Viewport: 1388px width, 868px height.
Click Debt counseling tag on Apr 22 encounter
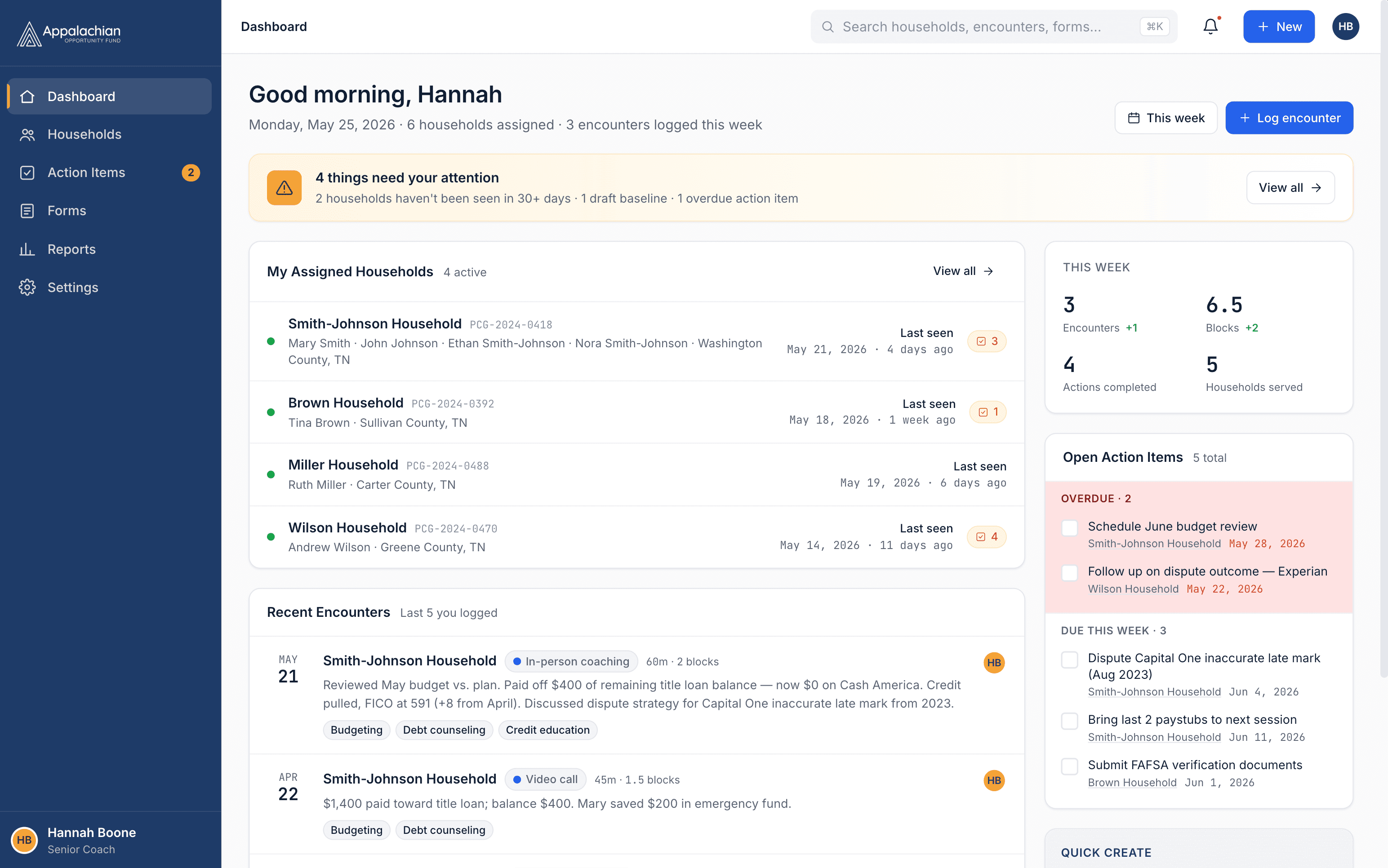pyautogui.click(x=444, y=830)
